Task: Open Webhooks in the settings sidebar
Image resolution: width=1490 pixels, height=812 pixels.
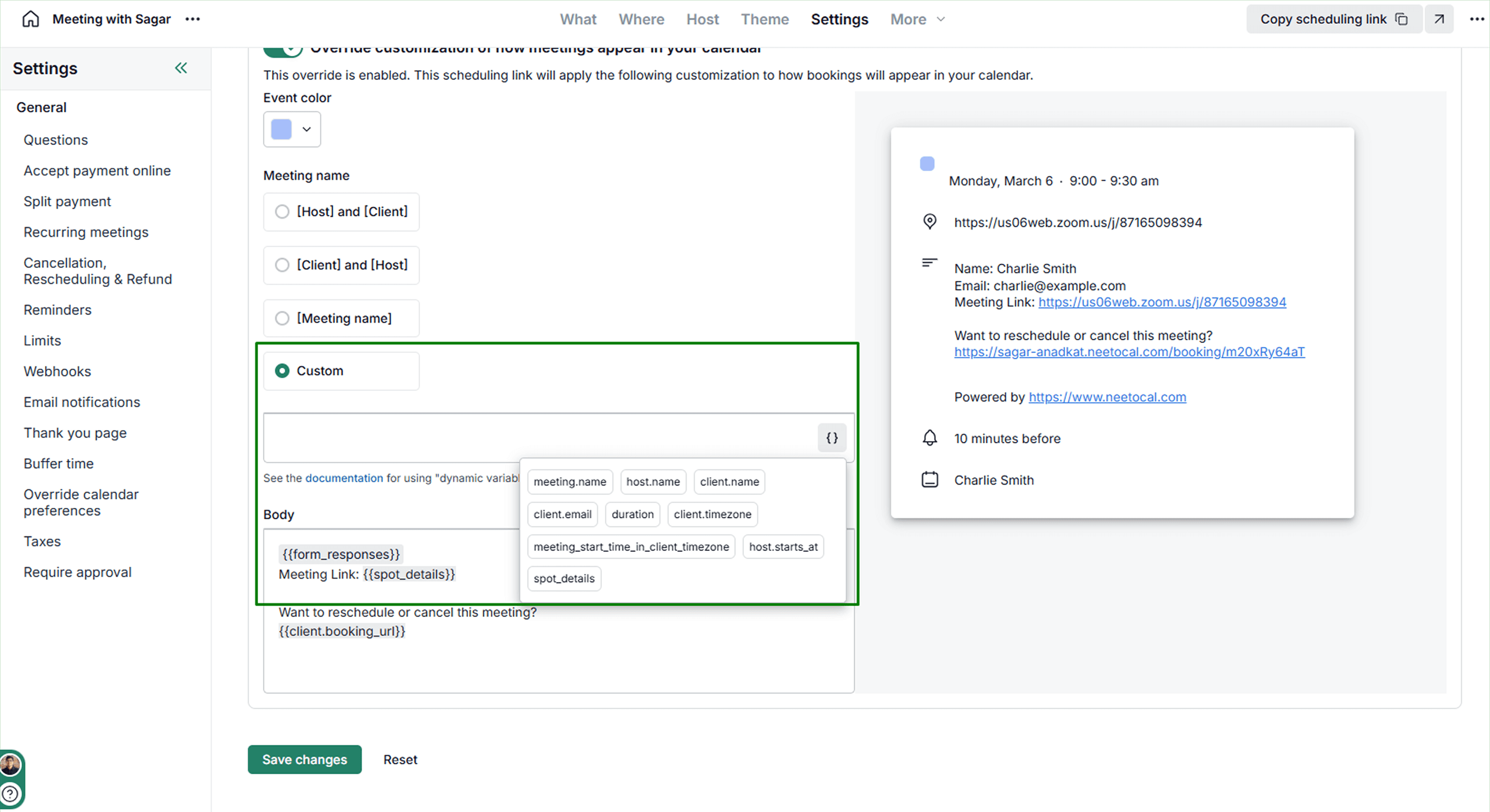Action: (57, 371)
